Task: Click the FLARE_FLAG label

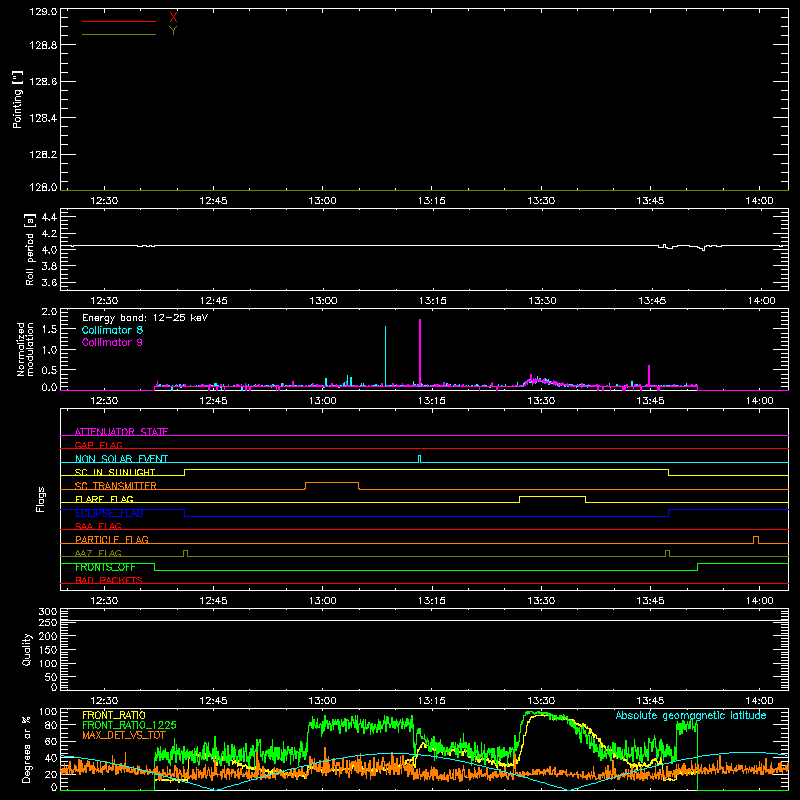Action: coord(104,499)
